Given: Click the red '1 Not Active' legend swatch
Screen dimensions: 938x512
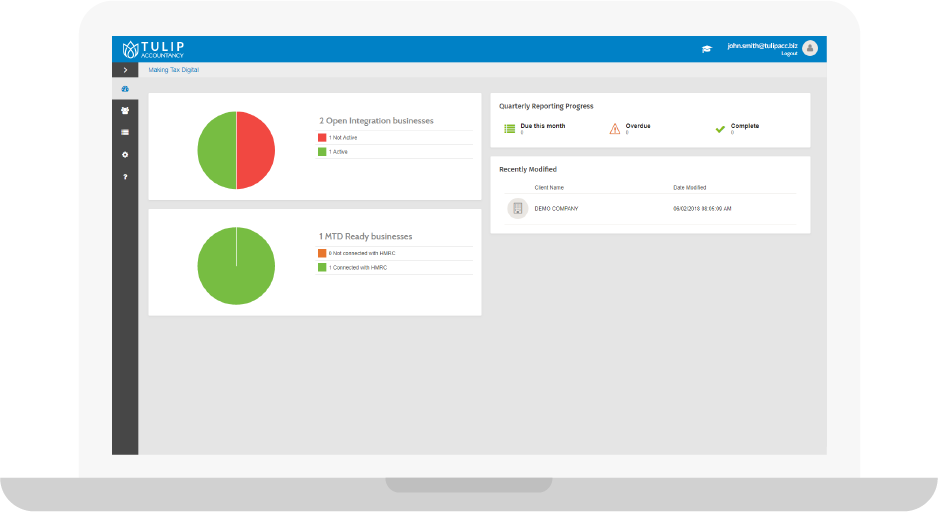Looking at the screenshot, I should tap(322, 137).
